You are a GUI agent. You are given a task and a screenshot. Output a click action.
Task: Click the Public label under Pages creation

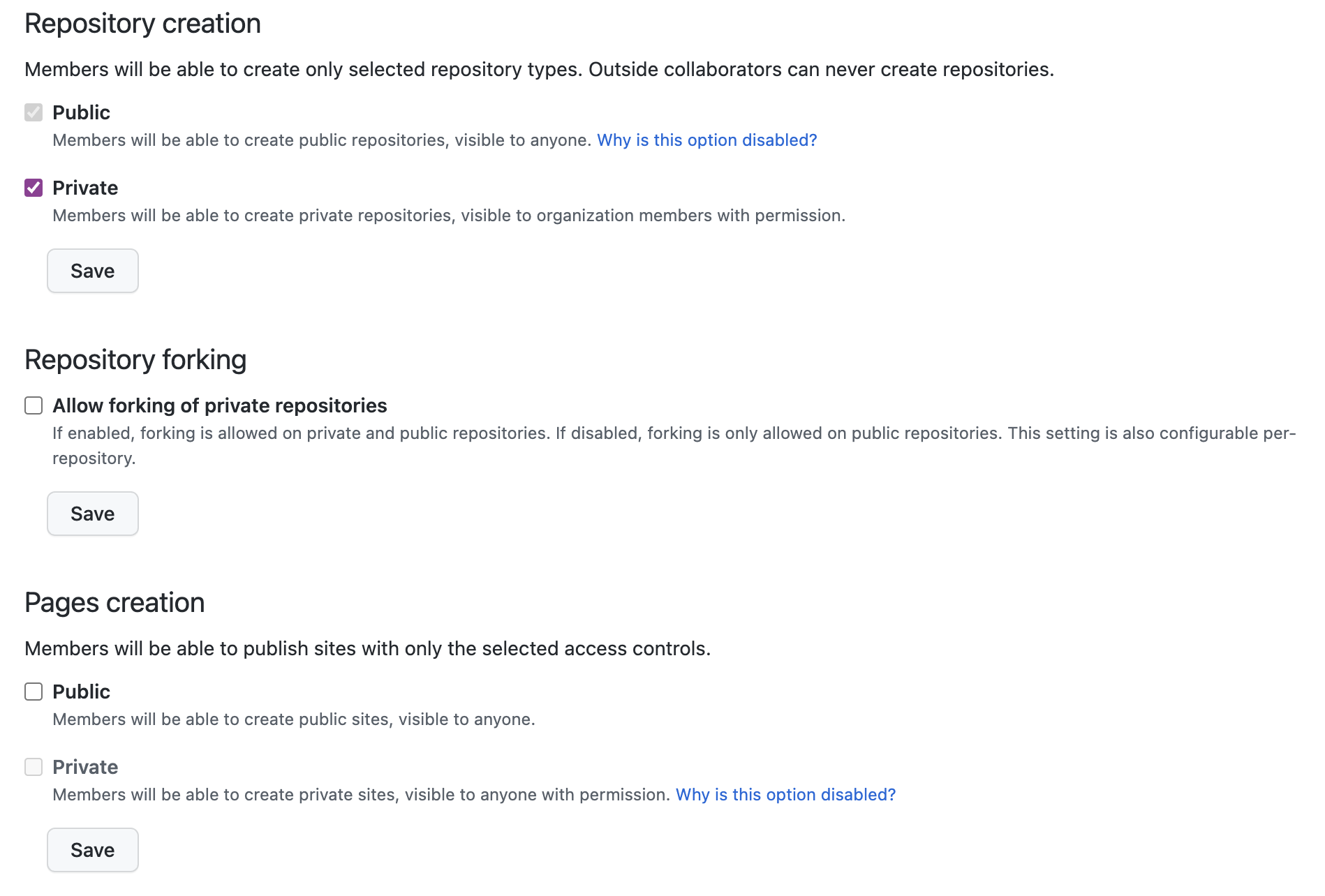pos(81,692)
